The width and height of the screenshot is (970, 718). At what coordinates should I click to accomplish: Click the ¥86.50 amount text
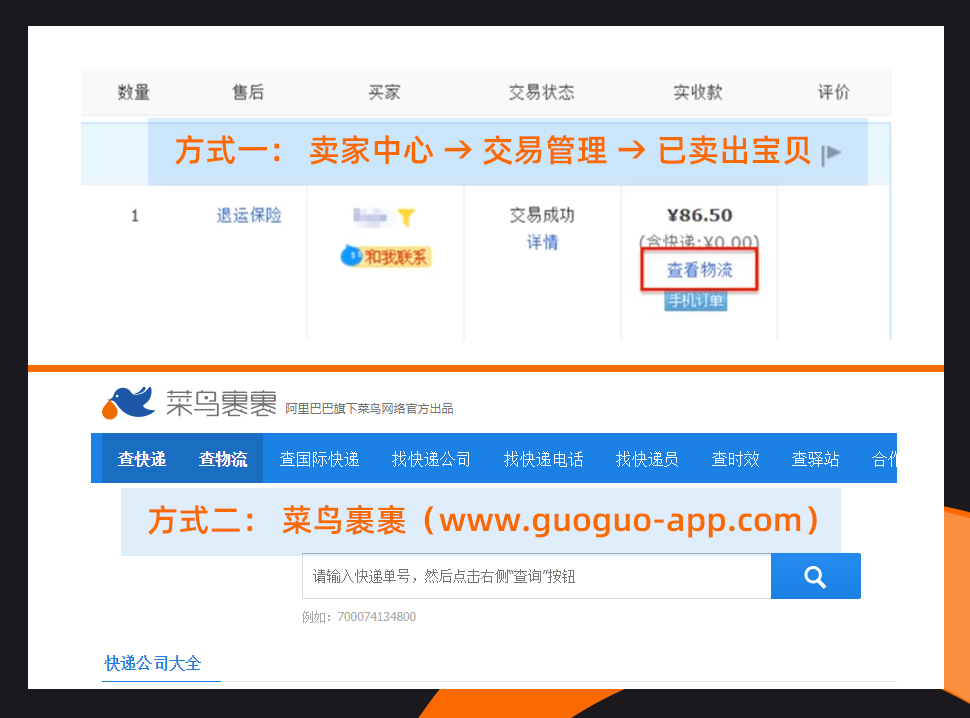click(x=699, y=215)
